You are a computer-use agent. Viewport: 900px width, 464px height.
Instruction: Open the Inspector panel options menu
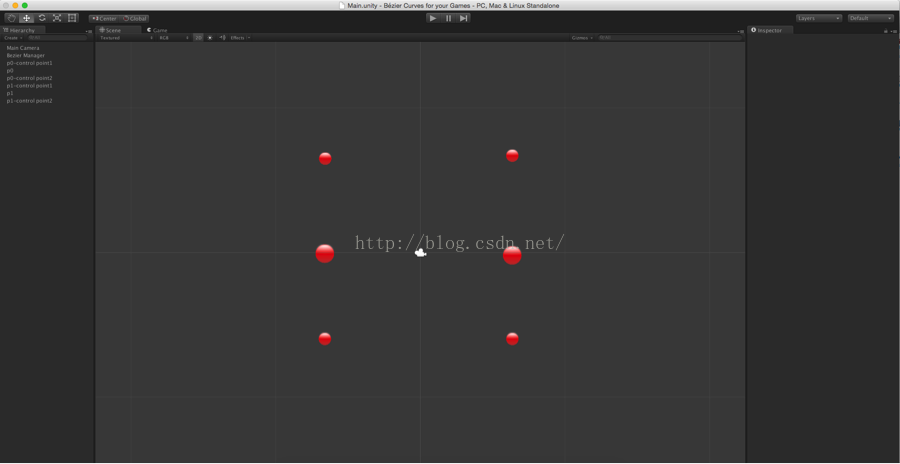click(x=894, y=31)
